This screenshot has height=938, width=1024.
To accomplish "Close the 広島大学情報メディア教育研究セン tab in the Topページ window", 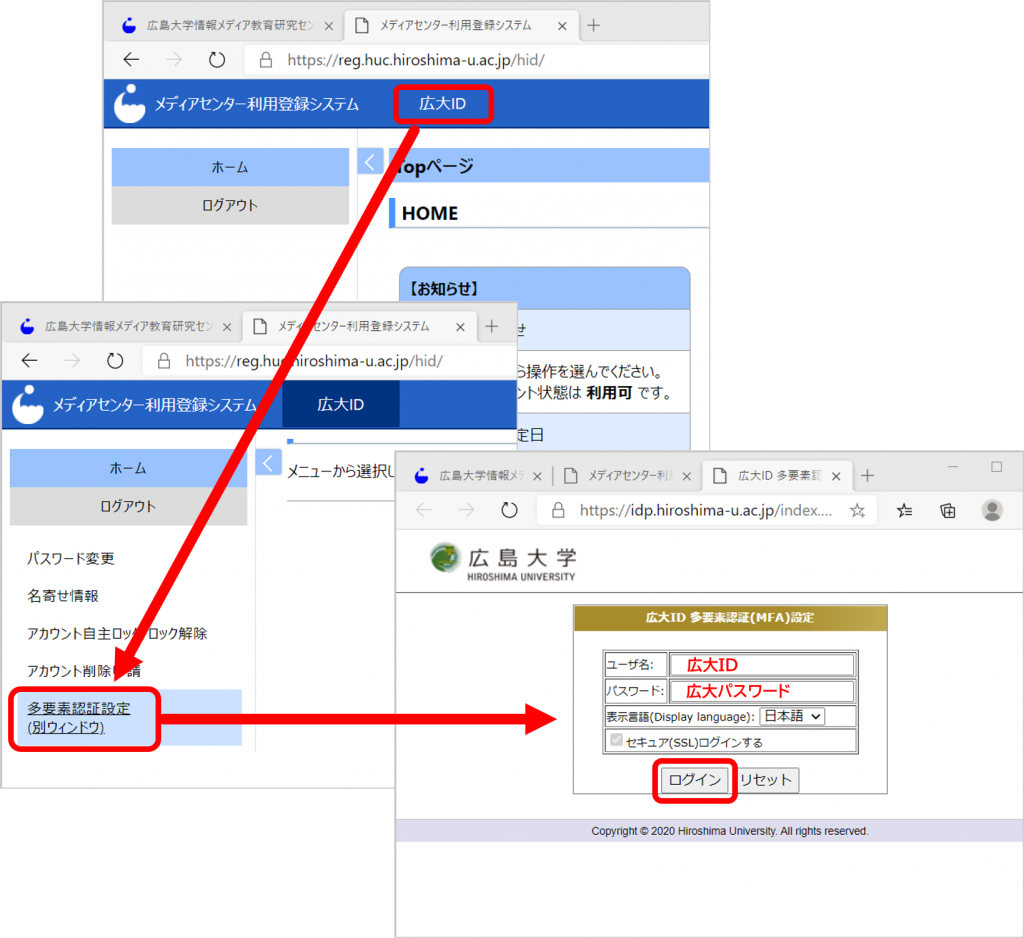I will pos(328,26).
